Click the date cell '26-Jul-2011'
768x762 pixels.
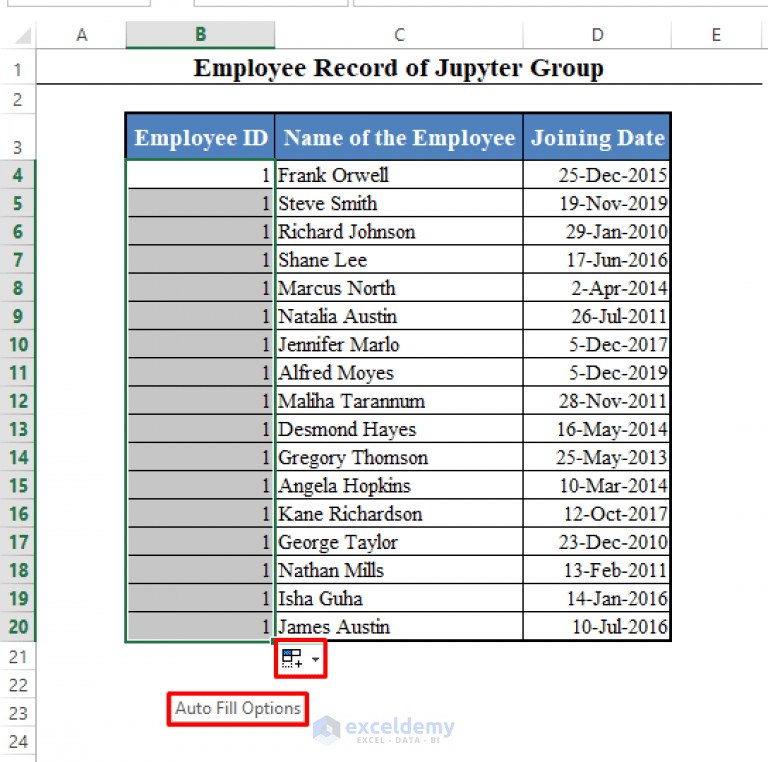coord(597,316)
